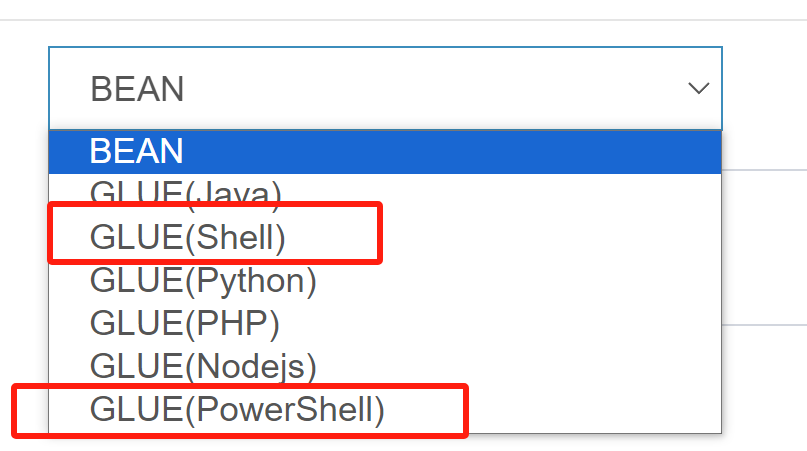Screen dimensions: 807x451
Task: Select GLUE(Nodejs) from the options
Action: [203, 366]
